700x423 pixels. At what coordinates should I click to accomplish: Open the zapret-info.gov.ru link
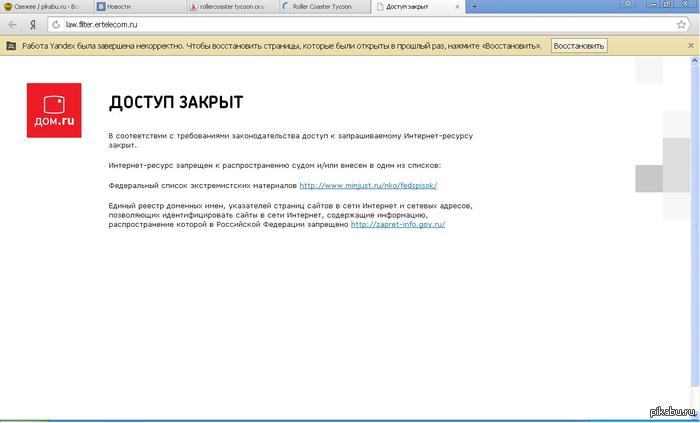[398, 225]
